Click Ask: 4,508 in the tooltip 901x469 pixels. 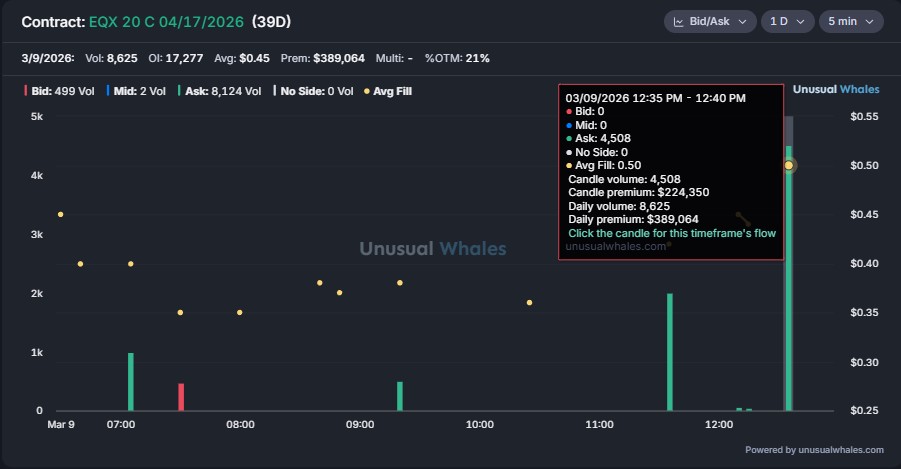(x=598, y=139)
